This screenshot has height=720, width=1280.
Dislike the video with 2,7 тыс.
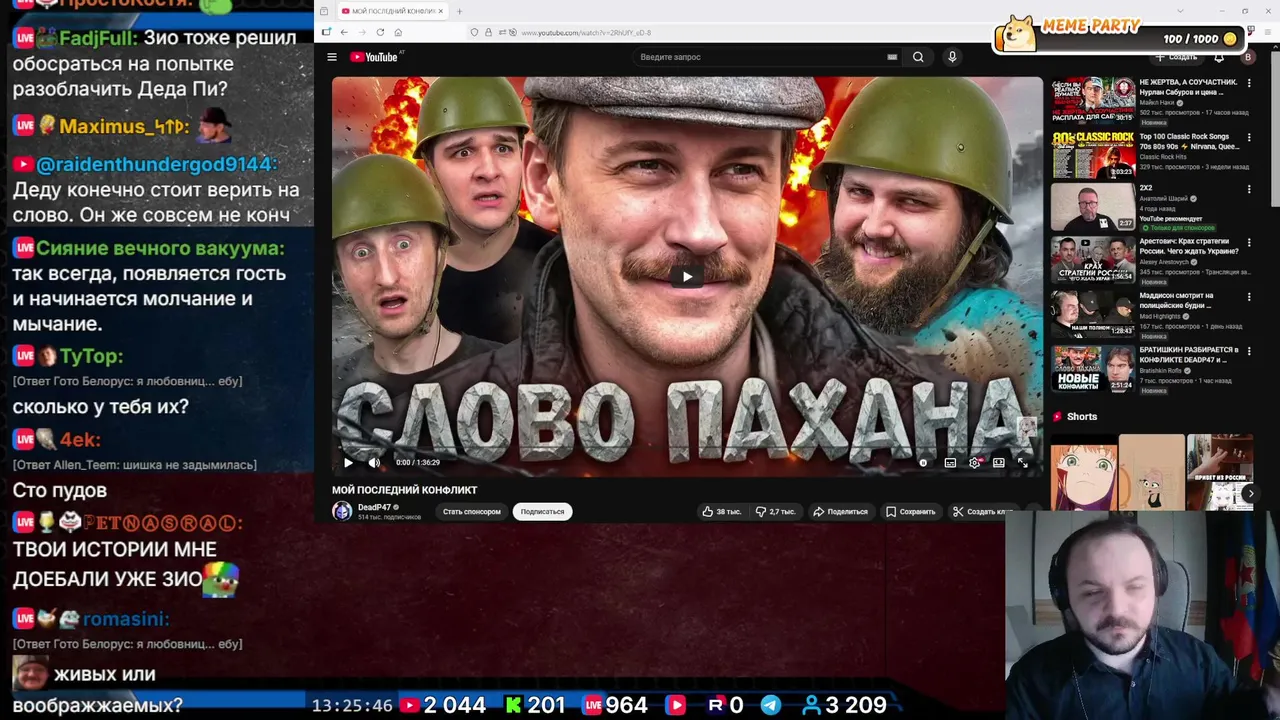pos(776,511)
